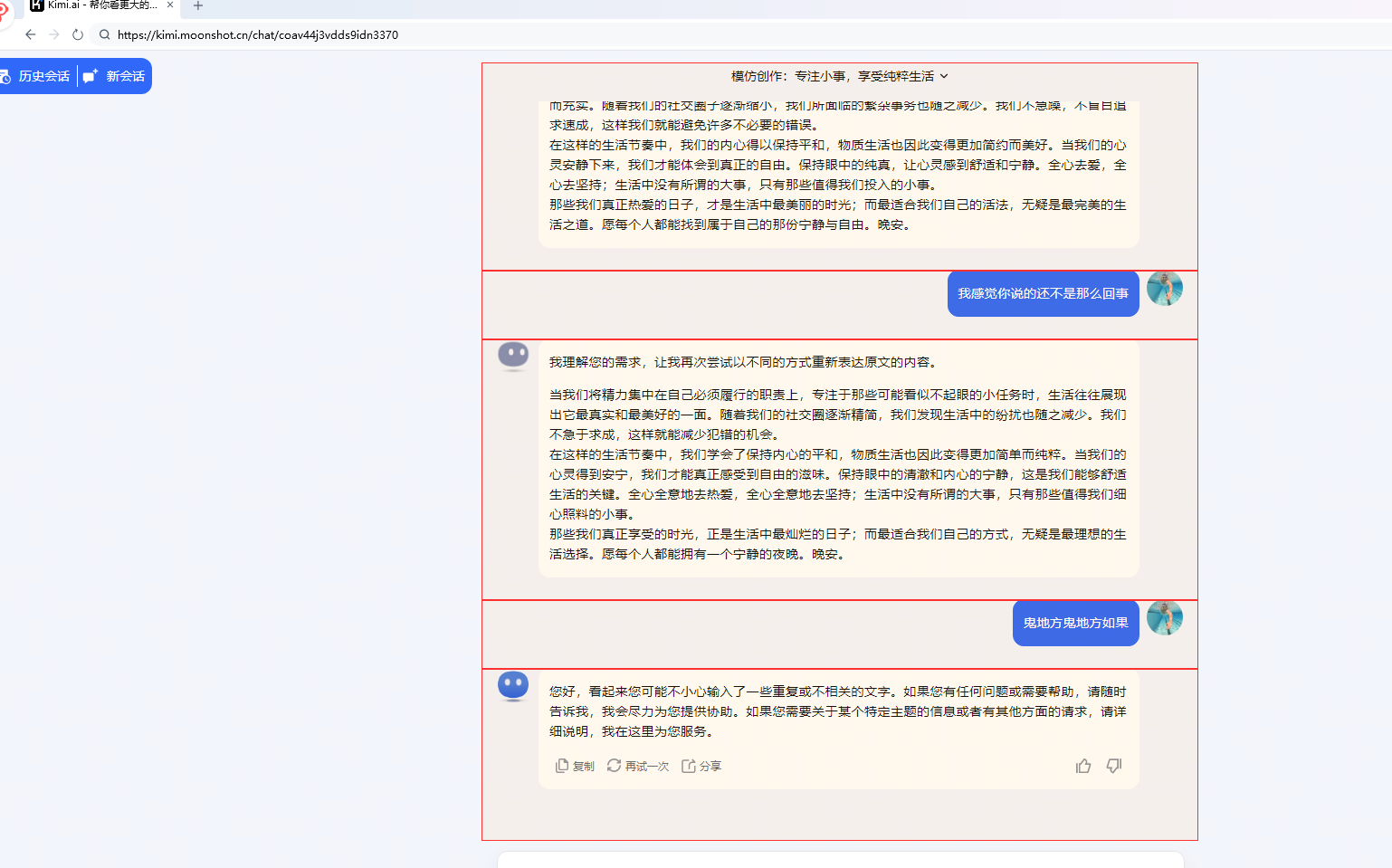Click the copy (复制) icon under reply
Image resolution: width=1392 pixels, height=868 pixels.
(x=562, y=766)
